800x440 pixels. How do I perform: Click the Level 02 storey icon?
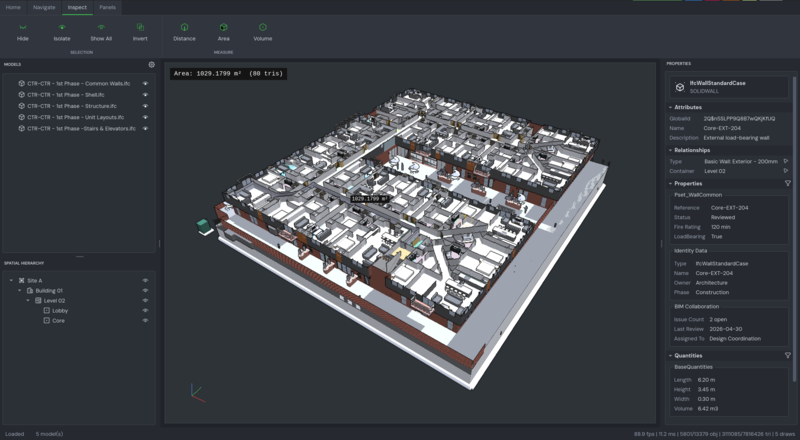coord(38,301)
